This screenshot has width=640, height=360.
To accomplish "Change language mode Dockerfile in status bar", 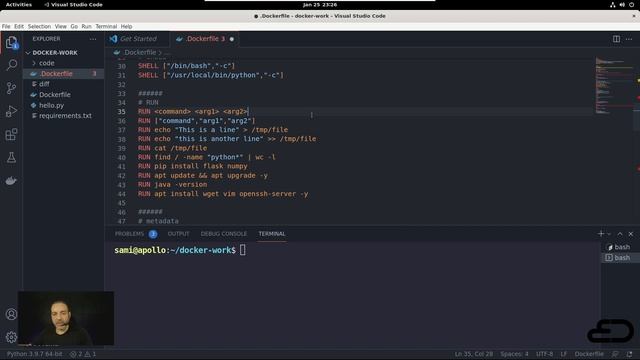I will pyautogui.click(x=589, y=354).
